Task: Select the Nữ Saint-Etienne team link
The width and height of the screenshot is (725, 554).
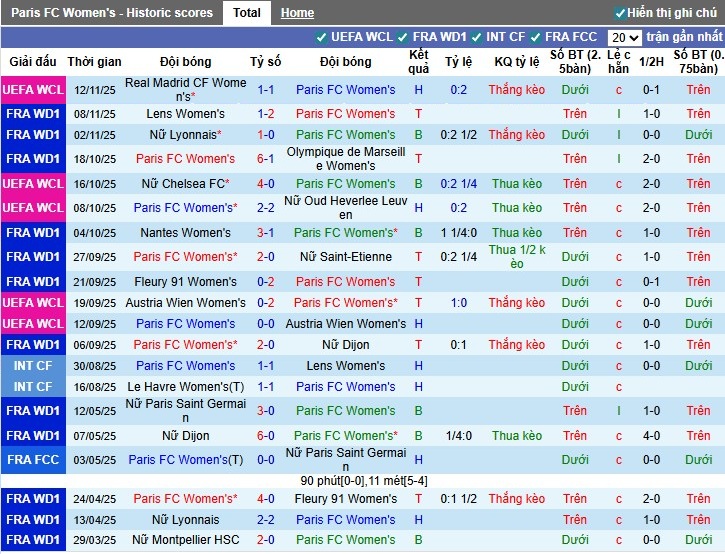Action: point(345,257)
